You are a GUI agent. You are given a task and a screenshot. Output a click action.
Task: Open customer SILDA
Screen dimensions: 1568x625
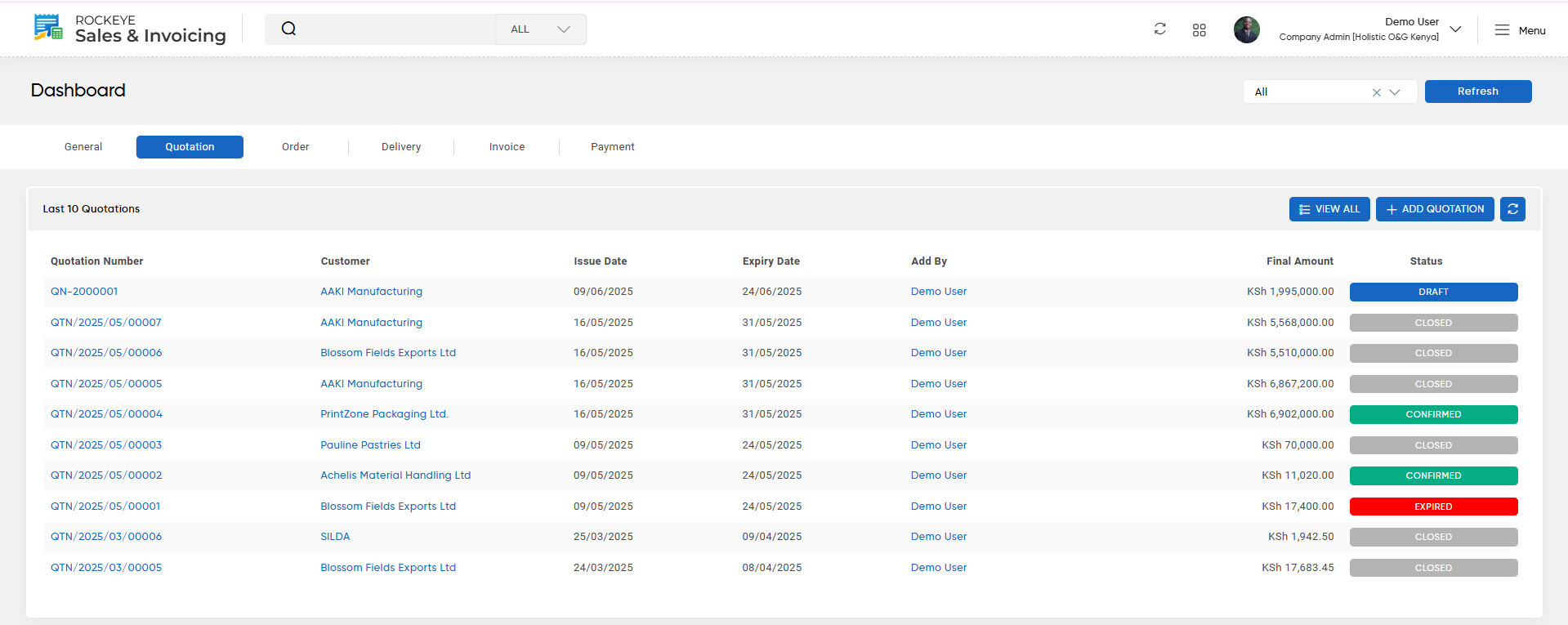(x=335, y=537)
